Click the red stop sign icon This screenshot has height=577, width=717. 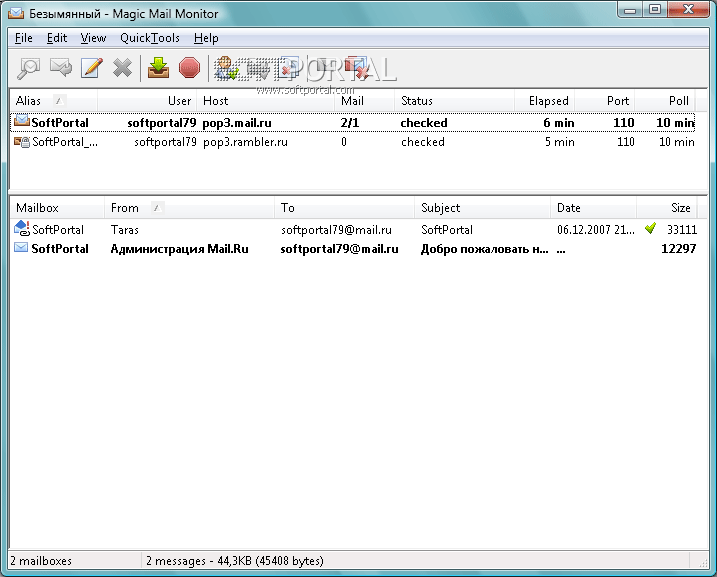click(x=189, y=68)
